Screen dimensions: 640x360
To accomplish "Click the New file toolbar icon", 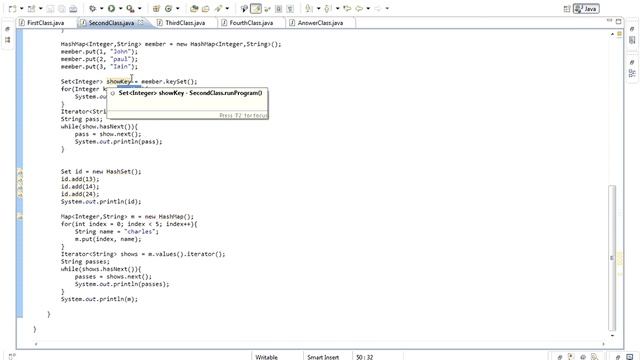I will pyautogui.click(x=13, y=9).
